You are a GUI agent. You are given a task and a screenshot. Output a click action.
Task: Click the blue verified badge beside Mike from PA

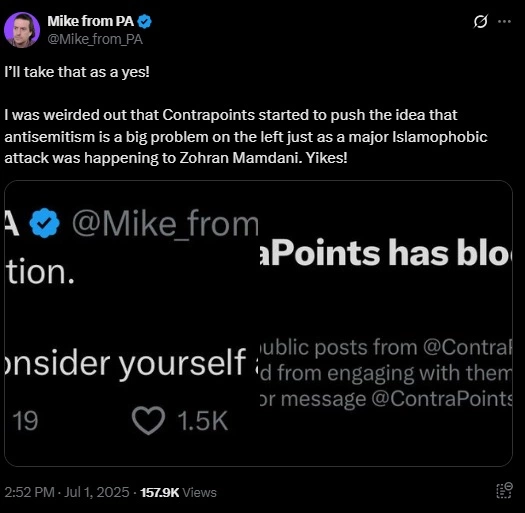[145, 21]
